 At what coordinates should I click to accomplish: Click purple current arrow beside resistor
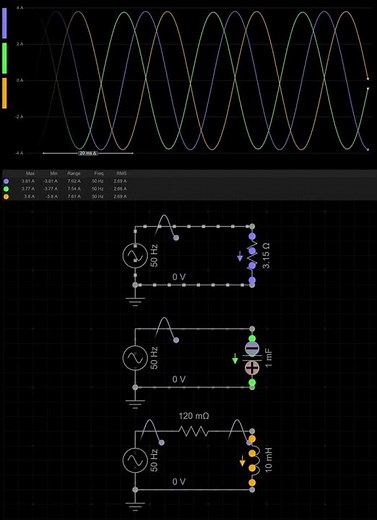coord(240,256)
